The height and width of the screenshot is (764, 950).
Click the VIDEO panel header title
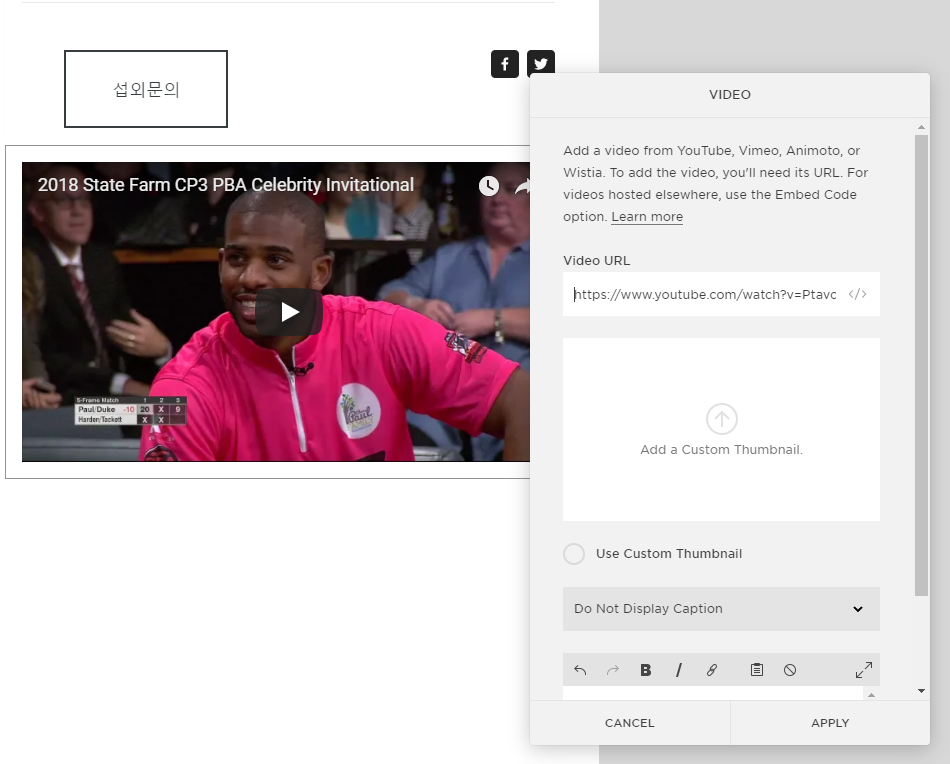(730, 95)
